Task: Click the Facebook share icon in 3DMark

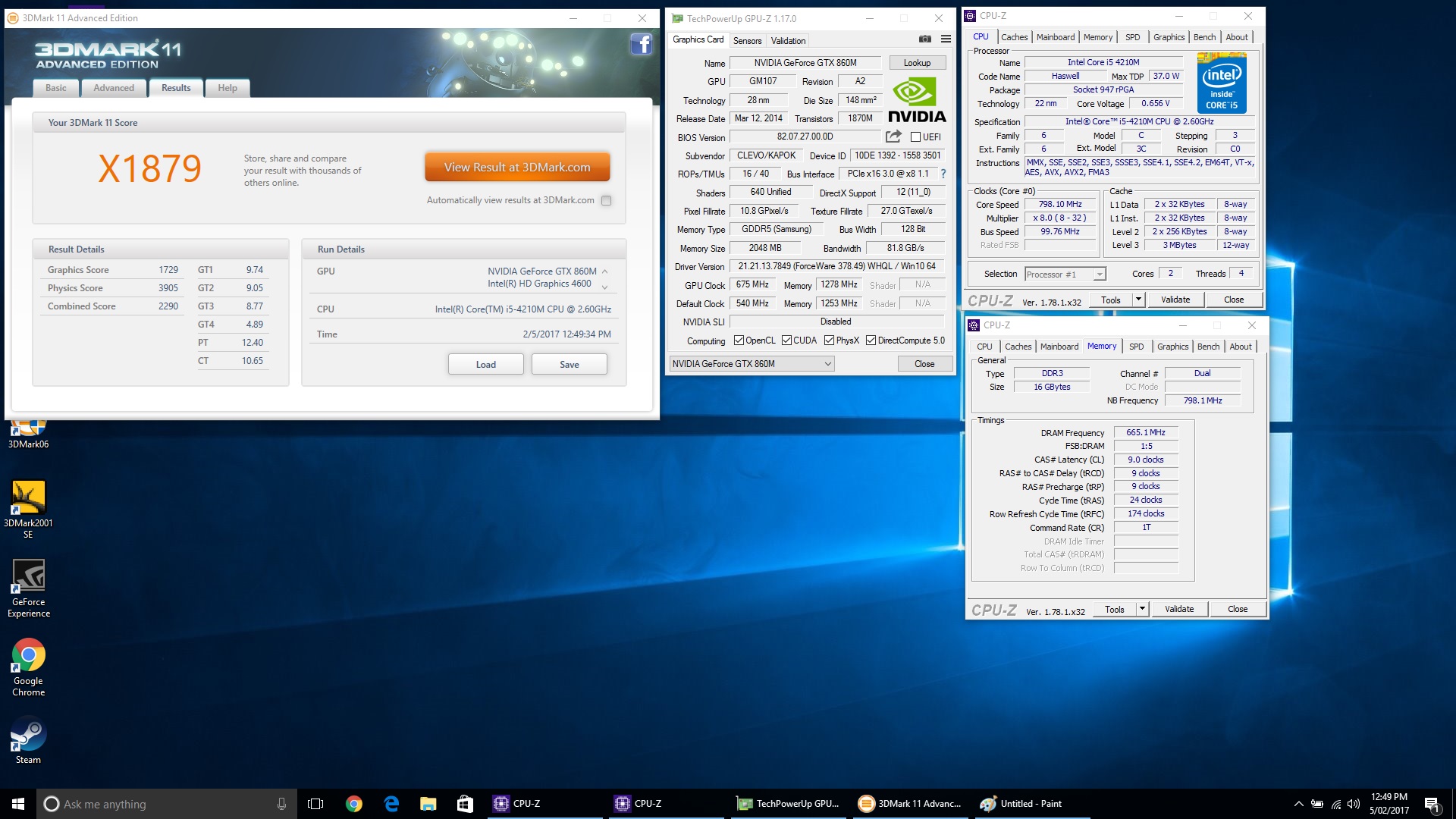Action: (642, 45)
